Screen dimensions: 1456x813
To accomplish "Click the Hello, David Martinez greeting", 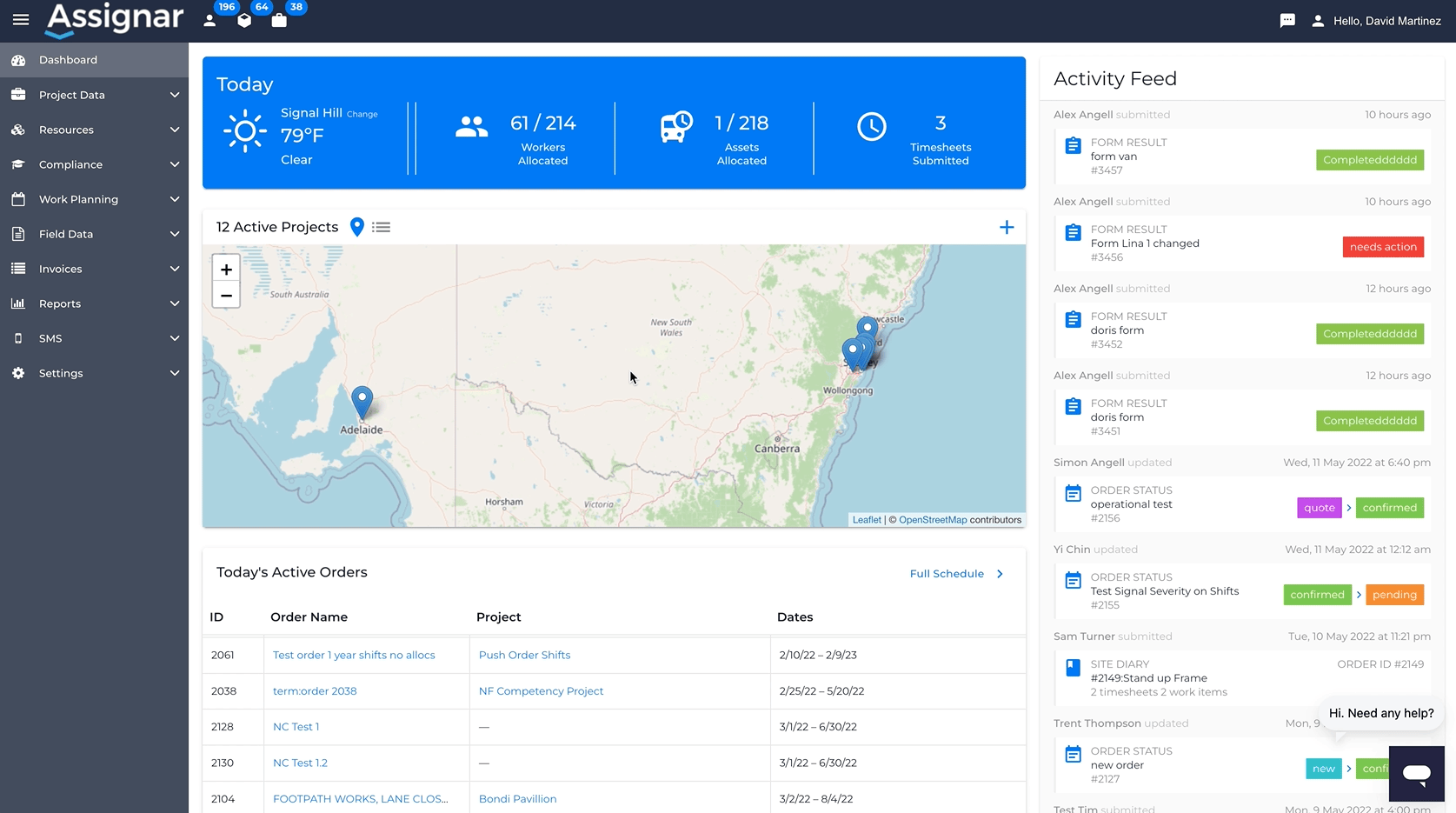I will tap(1386, 21).
